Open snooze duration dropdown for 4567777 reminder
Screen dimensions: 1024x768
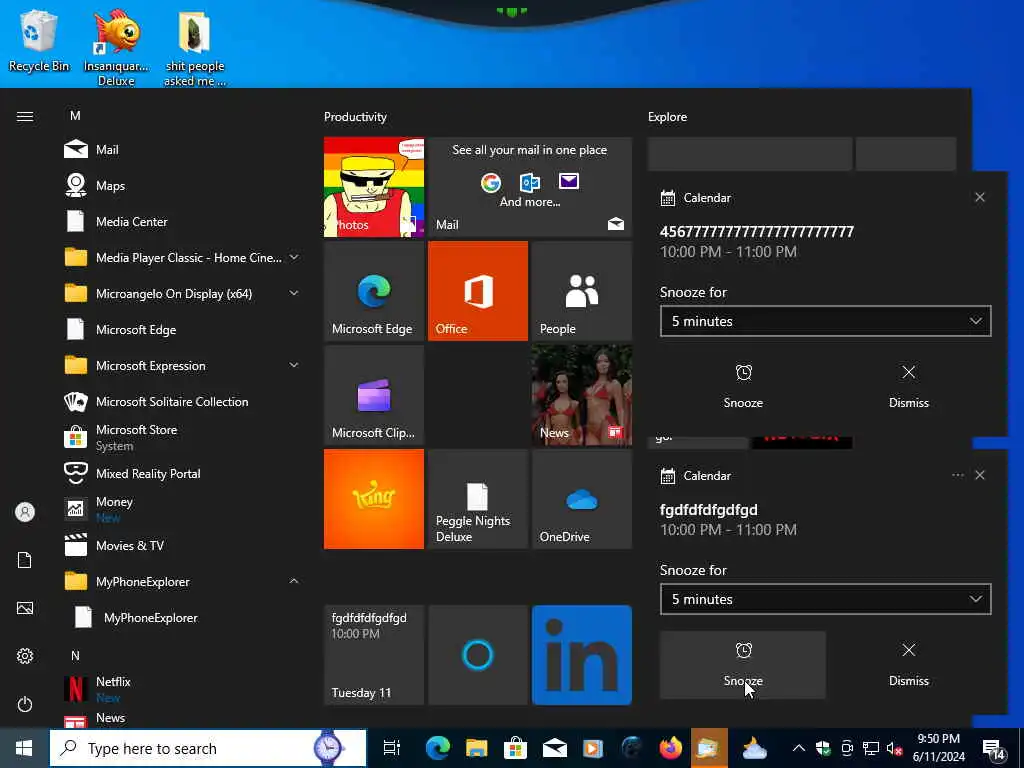[x=825, y=321]
